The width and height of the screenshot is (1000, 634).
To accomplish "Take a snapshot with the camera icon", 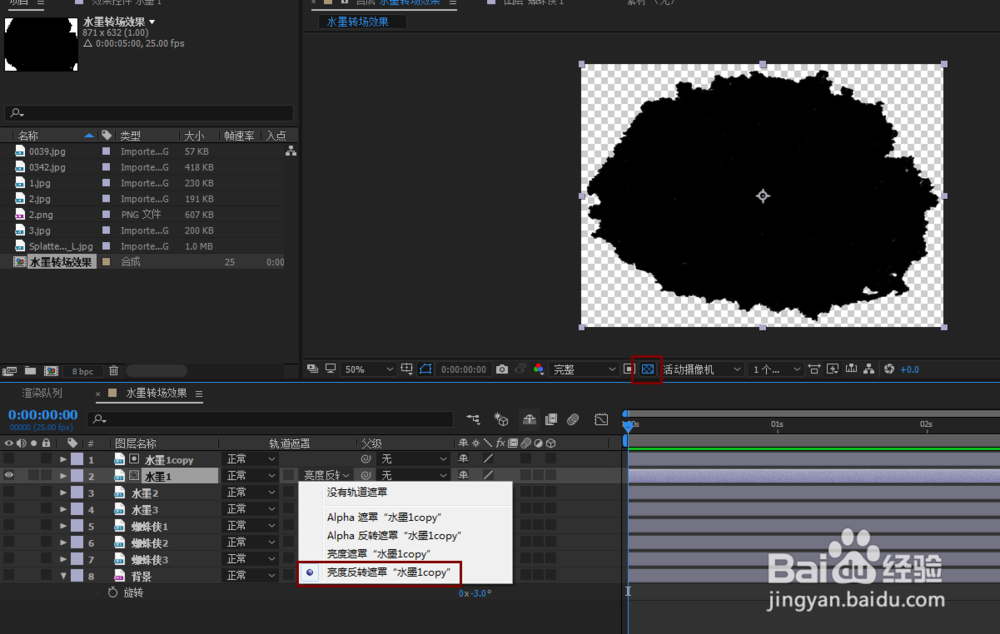I will [x=502, y=369].
